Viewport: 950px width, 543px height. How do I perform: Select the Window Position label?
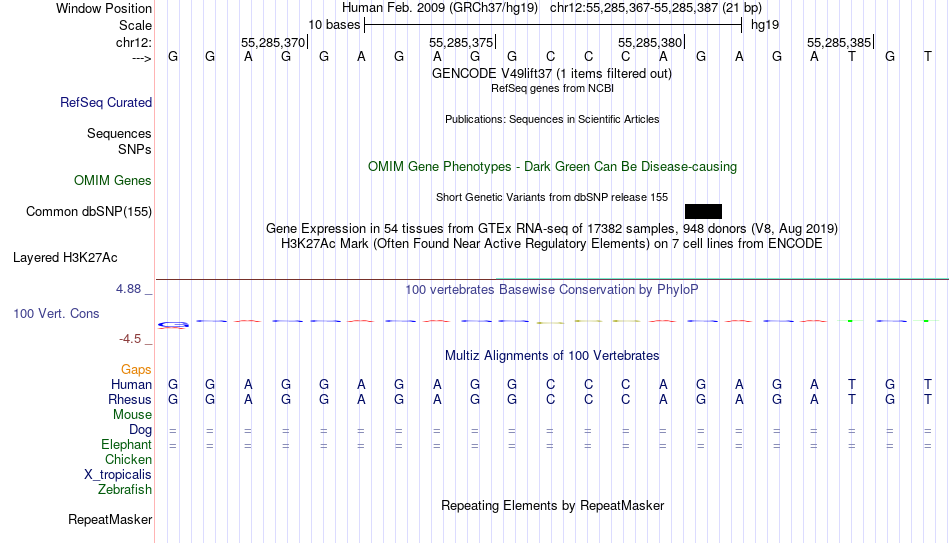click(104, 8)
